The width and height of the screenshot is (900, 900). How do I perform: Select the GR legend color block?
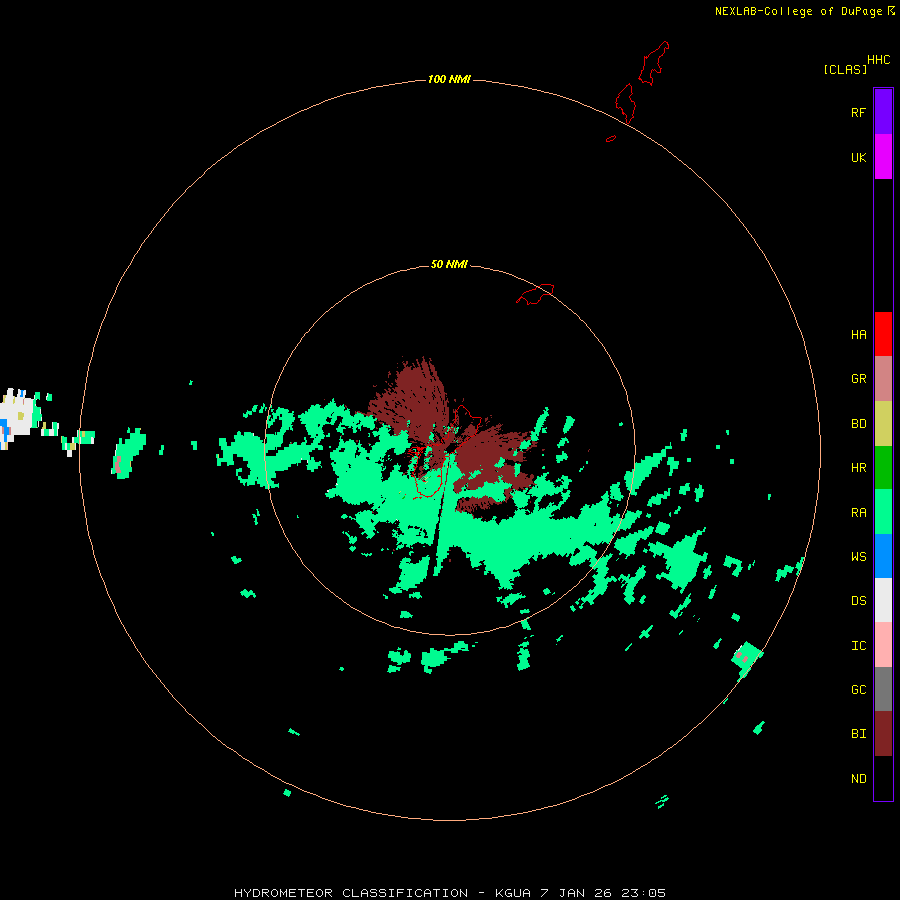tap(883, 379)
